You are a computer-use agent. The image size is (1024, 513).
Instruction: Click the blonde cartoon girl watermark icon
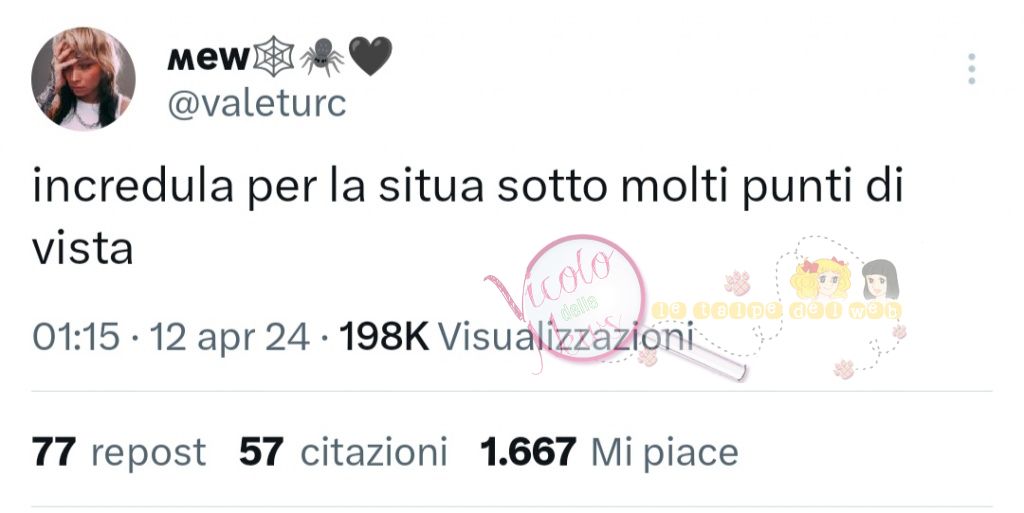820,277
